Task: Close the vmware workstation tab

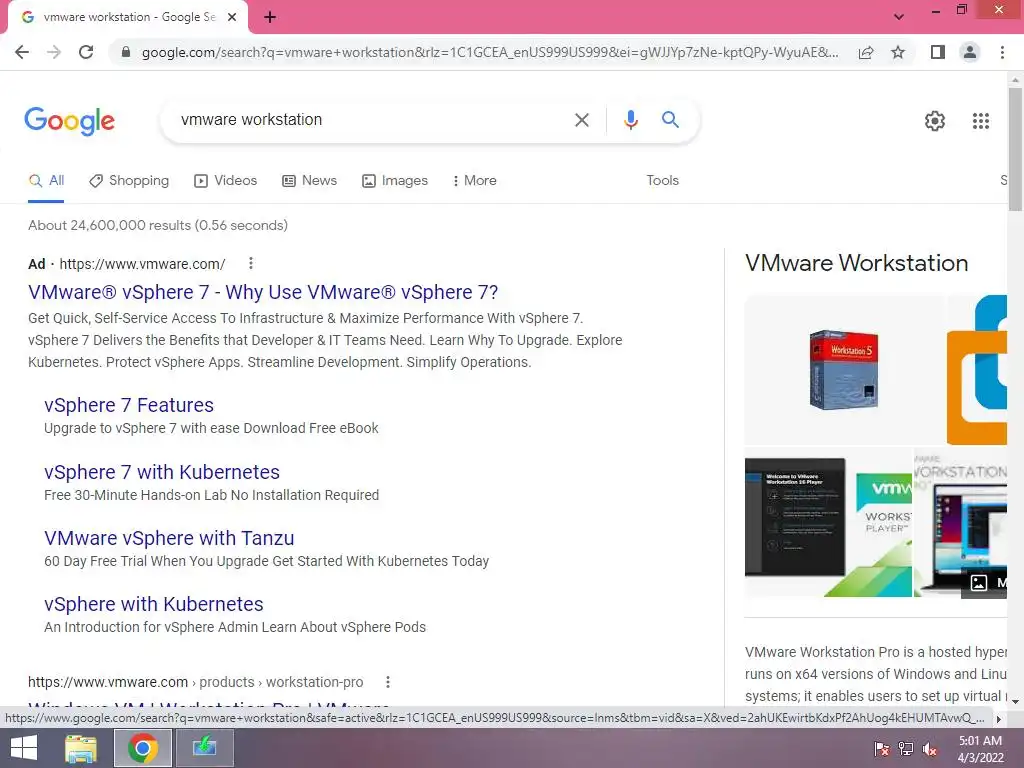Action: click(x=232, y=17)
